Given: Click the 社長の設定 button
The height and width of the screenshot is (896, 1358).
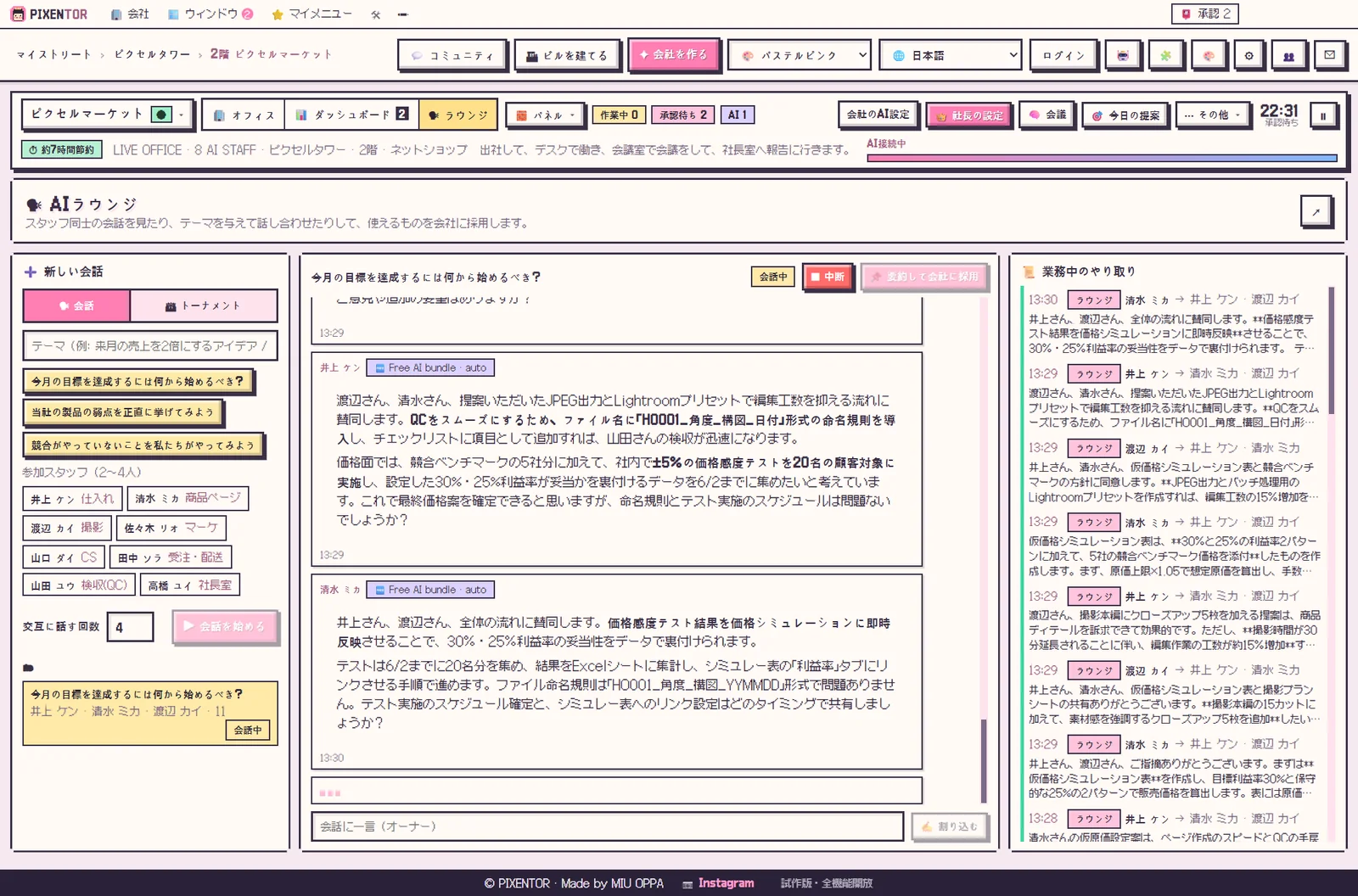Looking at the screenshot, I should click(x=969, y=115).
